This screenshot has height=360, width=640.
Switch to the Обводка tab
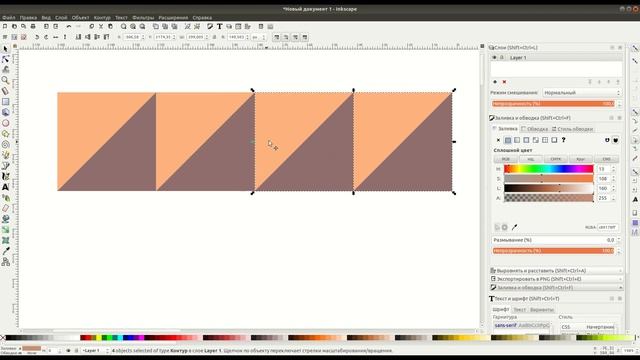[x=534, y=129]
